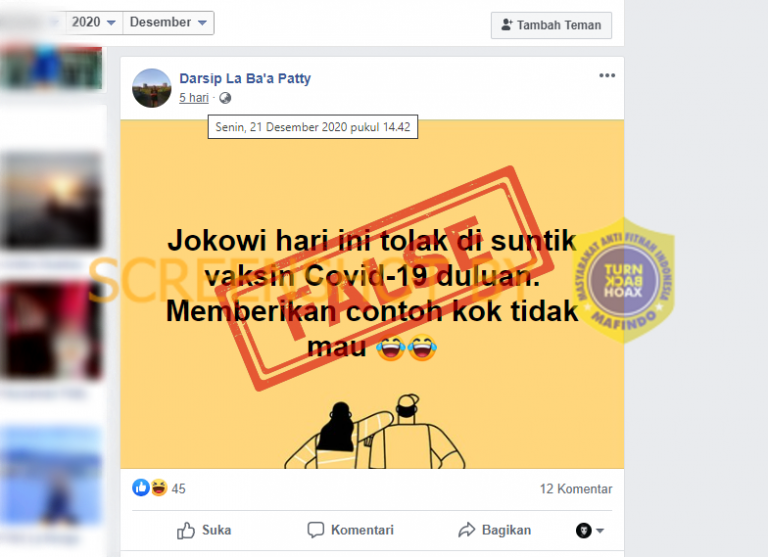Click the Komentari speech bubble button
Viewport: 768px width, 557px height.
click(x=350, y=530)
